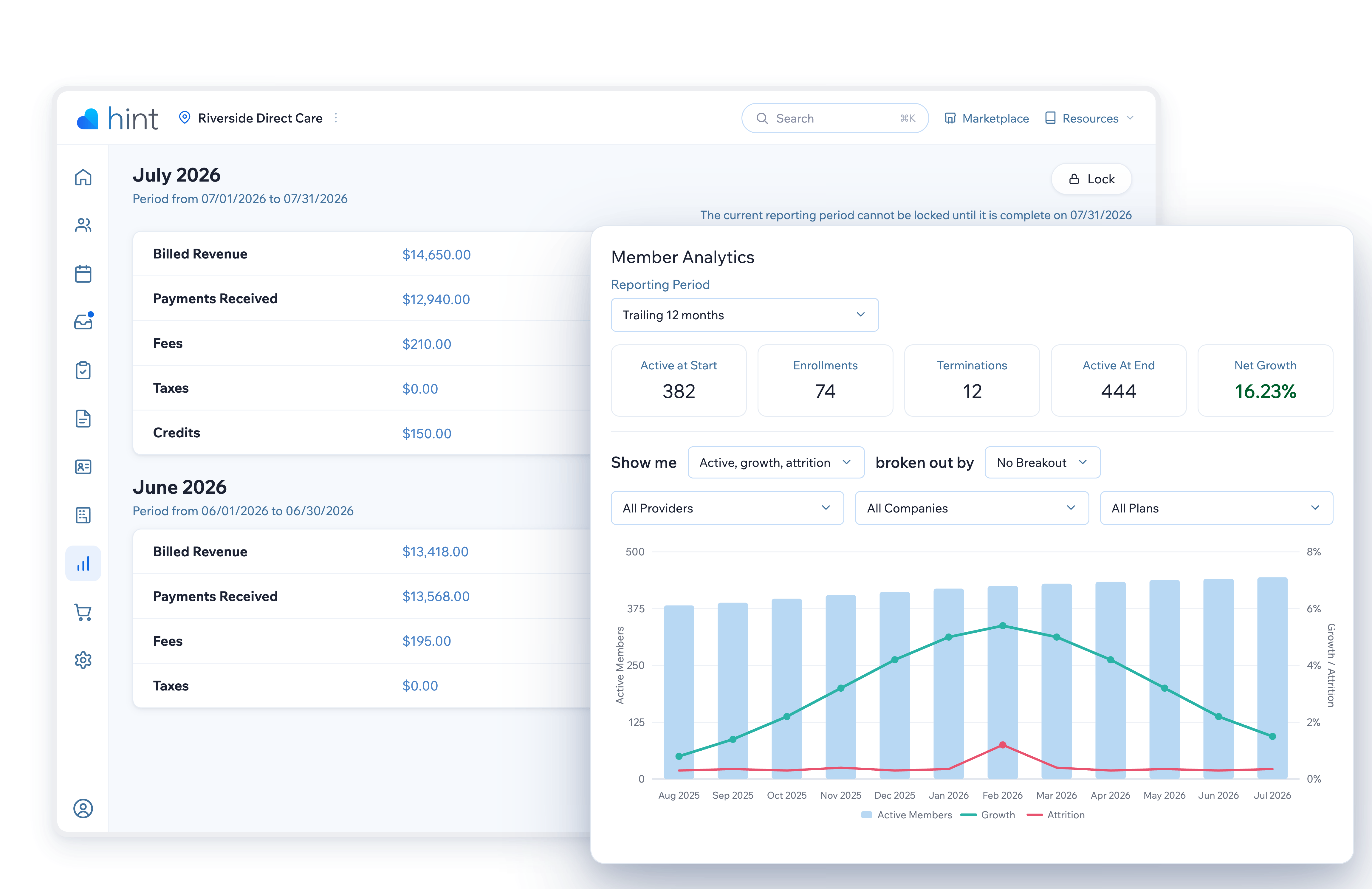This screenshot has width=1372, height=889.
Task: Click the hint cloud logo
Action: [88, 118]
